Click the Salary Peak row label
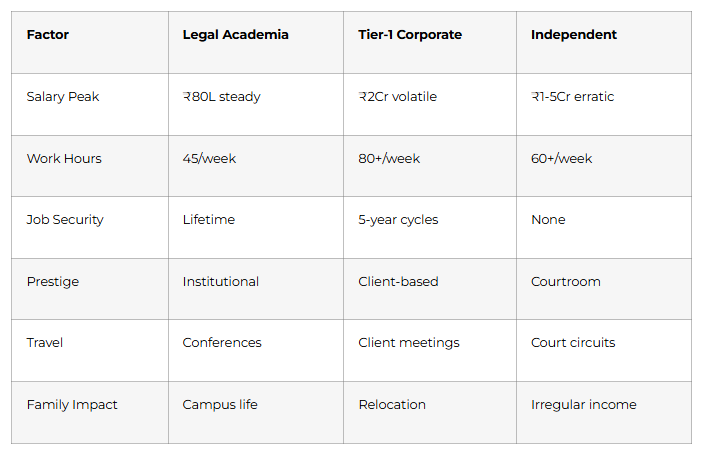 63,97
